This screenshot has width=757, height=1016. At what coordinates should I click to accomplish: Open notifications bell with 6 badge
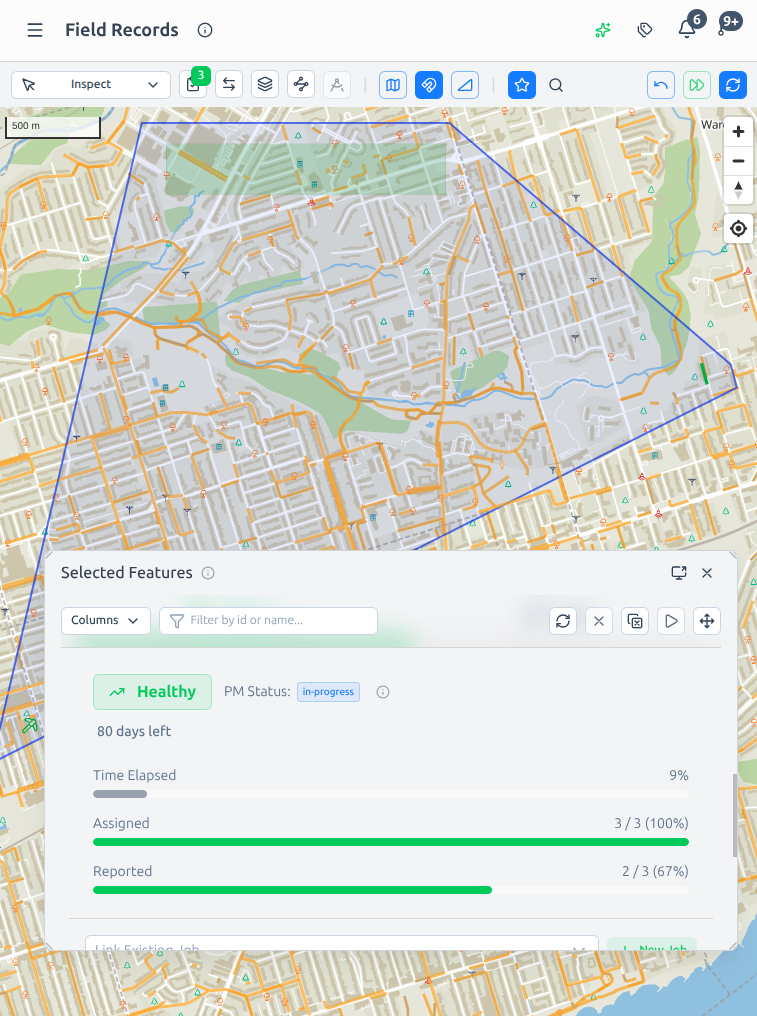coord(687,29)
